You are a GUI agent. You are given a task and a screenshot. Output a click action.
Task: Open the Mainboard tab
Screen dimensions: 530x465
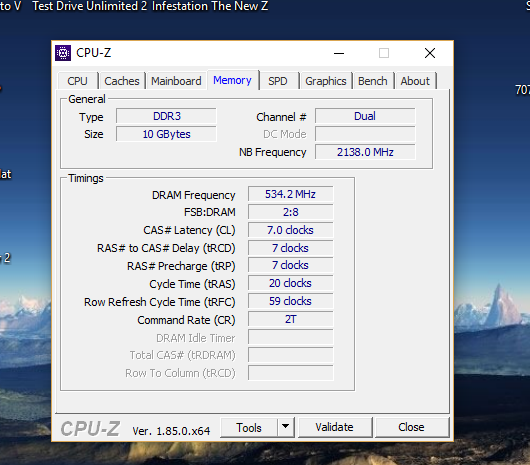pyautogui.click(x=176, y=81)
